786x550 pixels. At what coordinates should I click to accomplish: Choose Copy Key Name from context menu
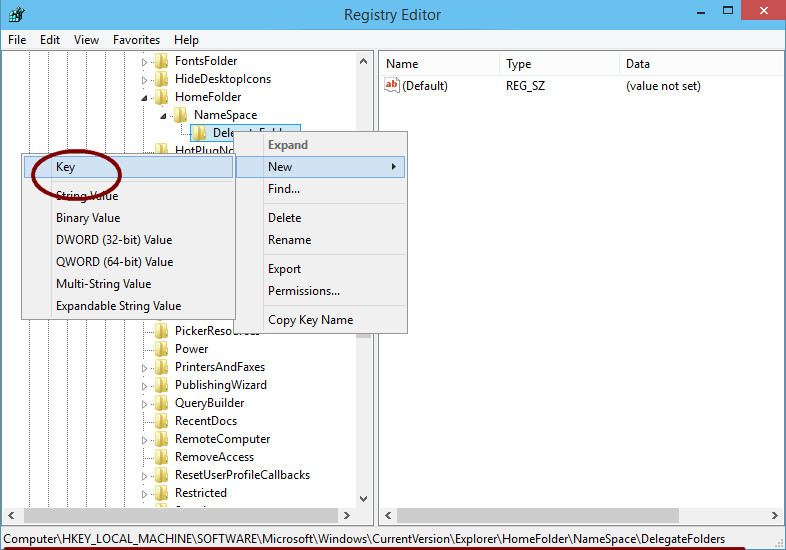pyautogui.click(x=310, y=320)
